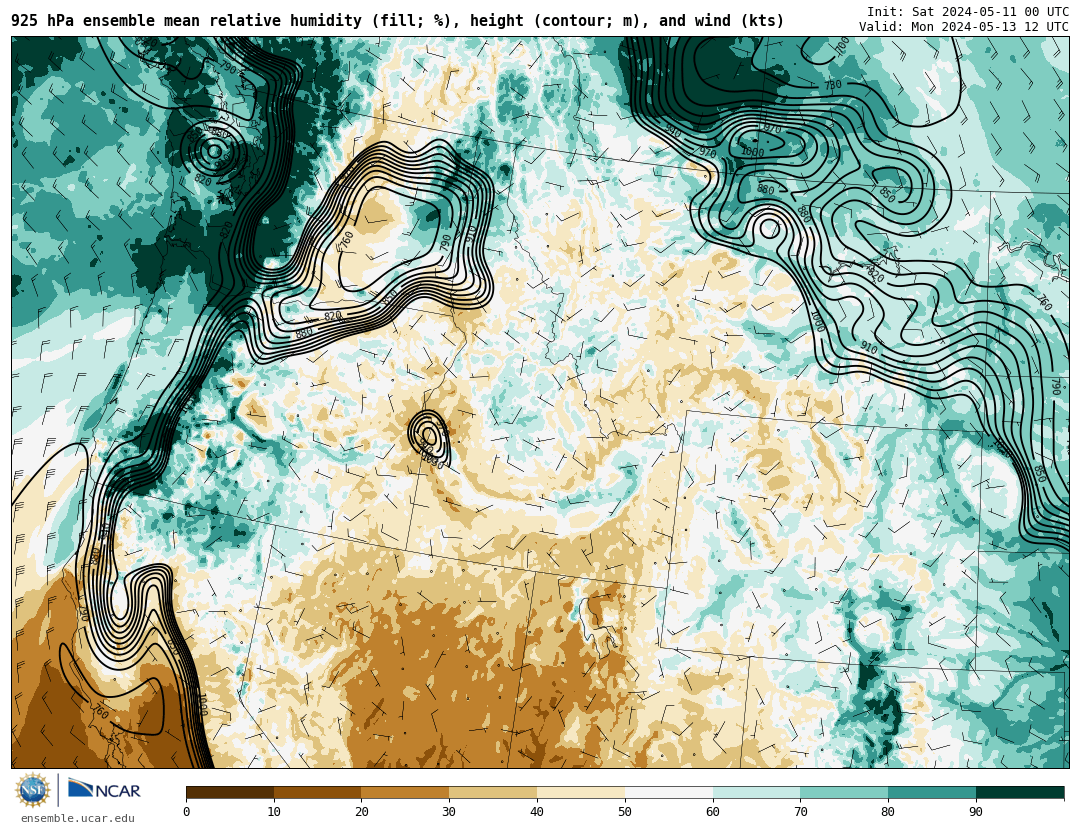Click the colorbar tick label 0

click(187, 812)
